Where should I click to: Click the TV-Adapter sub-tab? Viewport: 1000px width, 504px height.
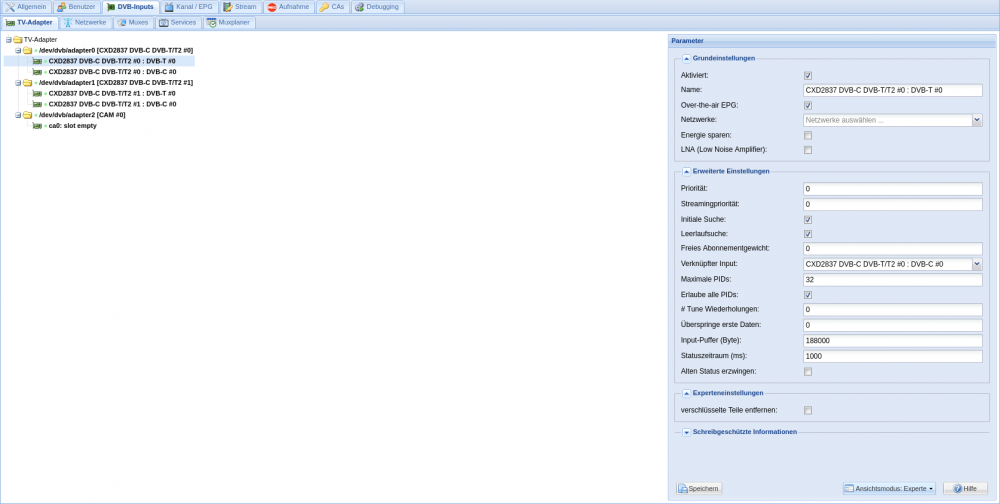tap(29, 22)
